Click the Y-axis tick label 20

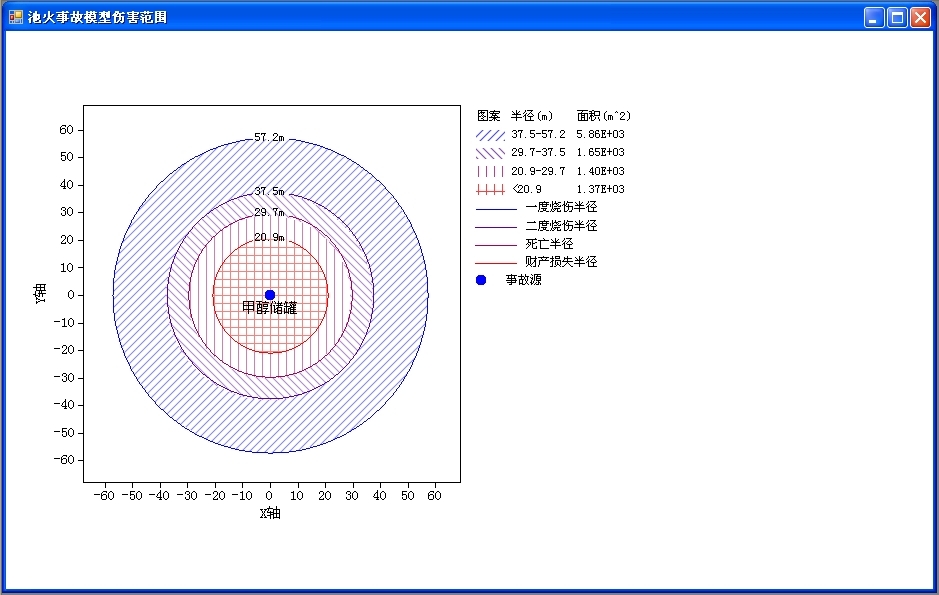click(66, 239)
